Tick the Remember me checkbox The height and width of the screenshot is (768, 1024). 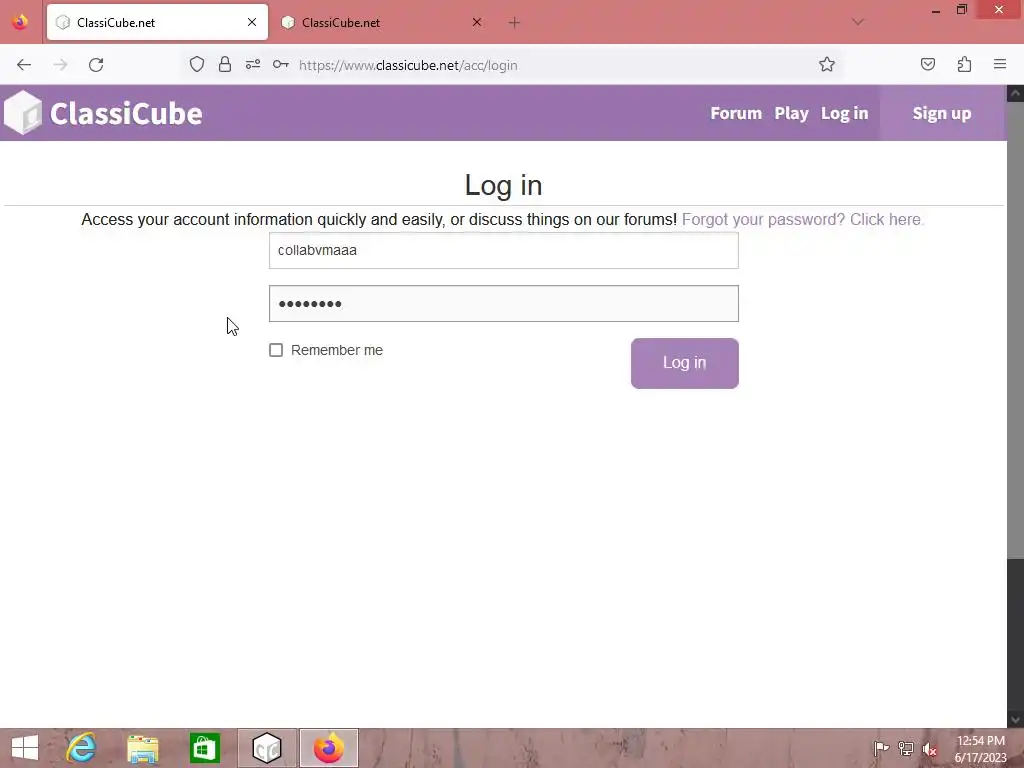tap(276, 350)
